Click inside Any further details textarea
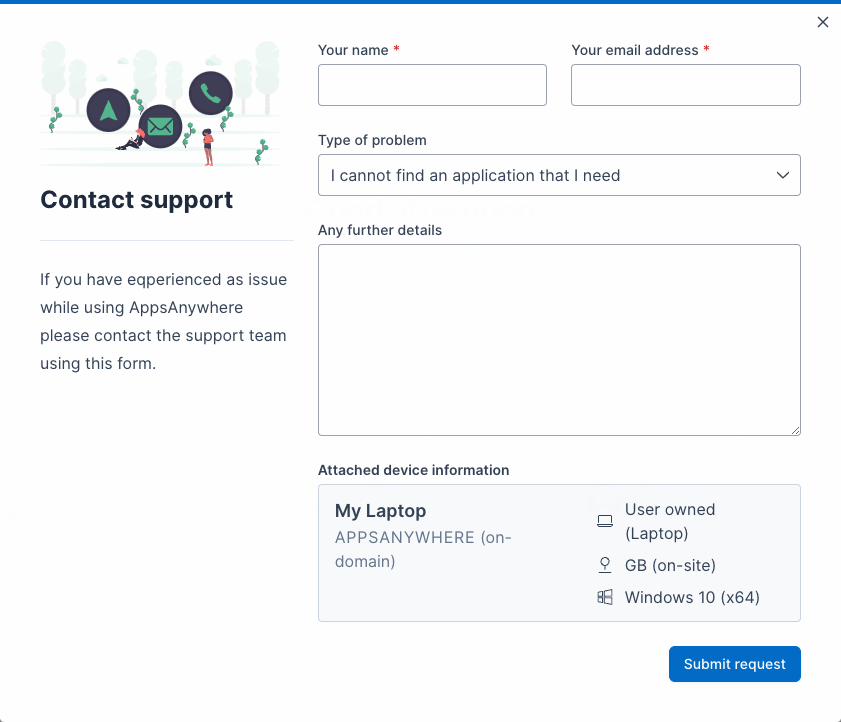This screenshot has height=722, width=841. (x=559, y=340)
